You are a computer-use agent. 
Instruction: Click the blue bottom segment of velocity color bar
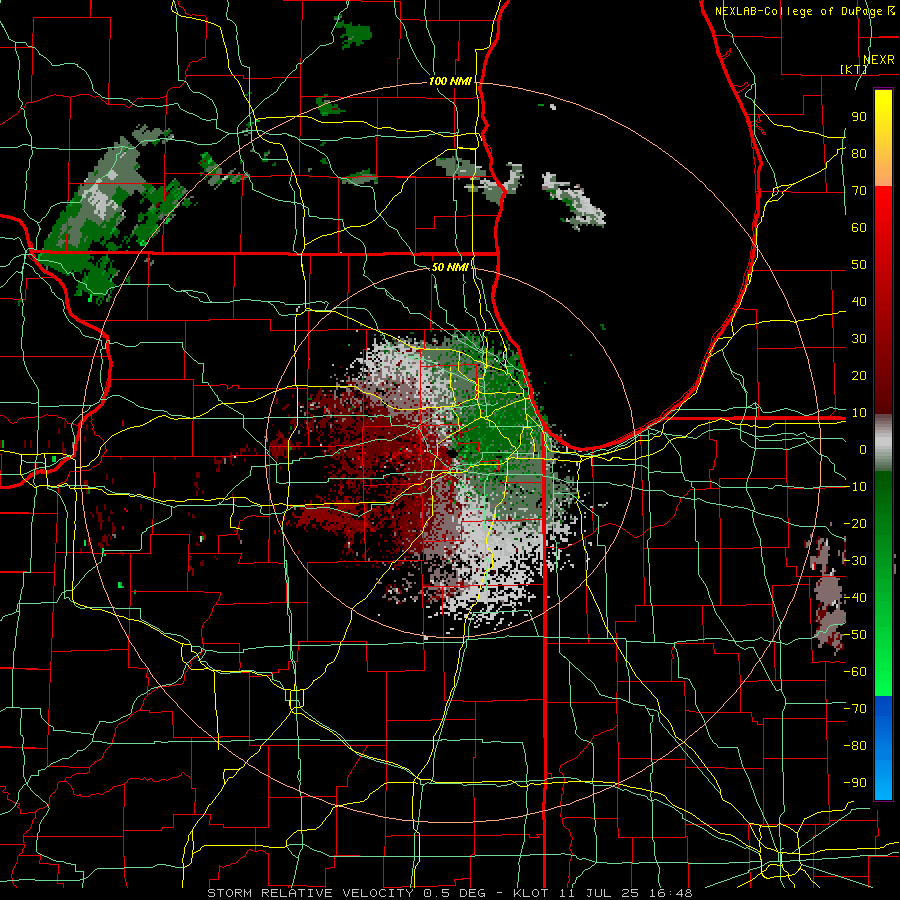point(883,748)
